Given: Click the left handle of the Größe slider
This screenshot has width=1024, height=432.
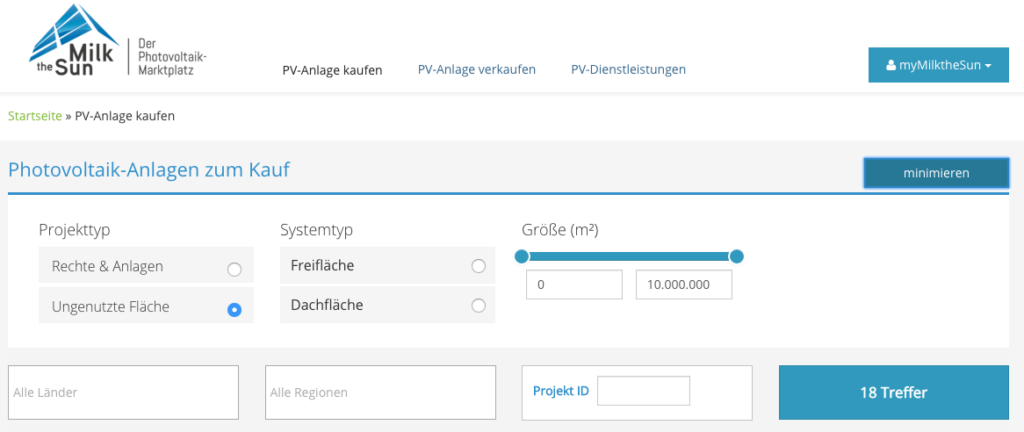Looking at the screenshot, I should 521,257.
